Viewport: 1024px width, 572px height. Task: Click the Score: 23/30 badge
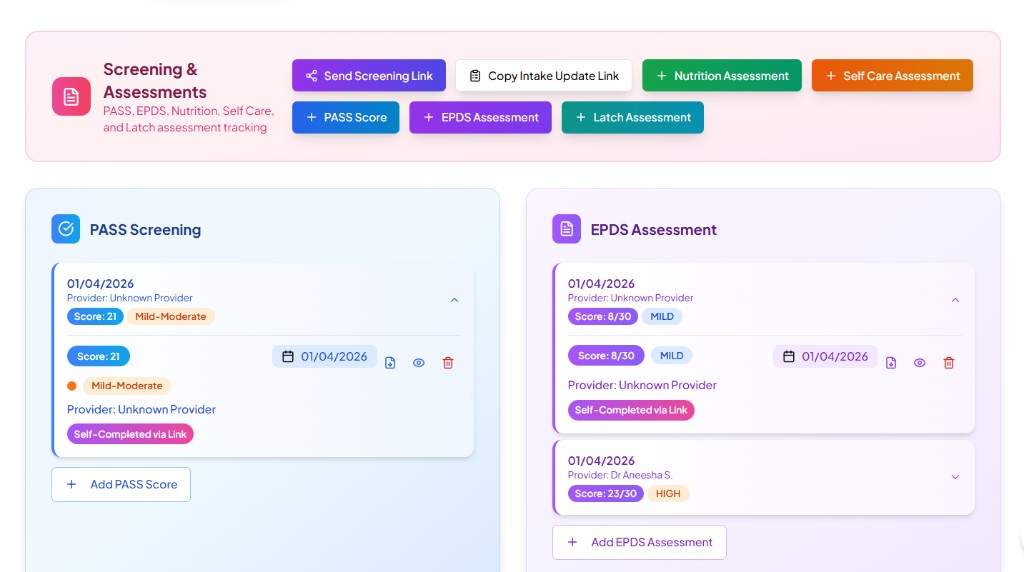pos(605,494)
